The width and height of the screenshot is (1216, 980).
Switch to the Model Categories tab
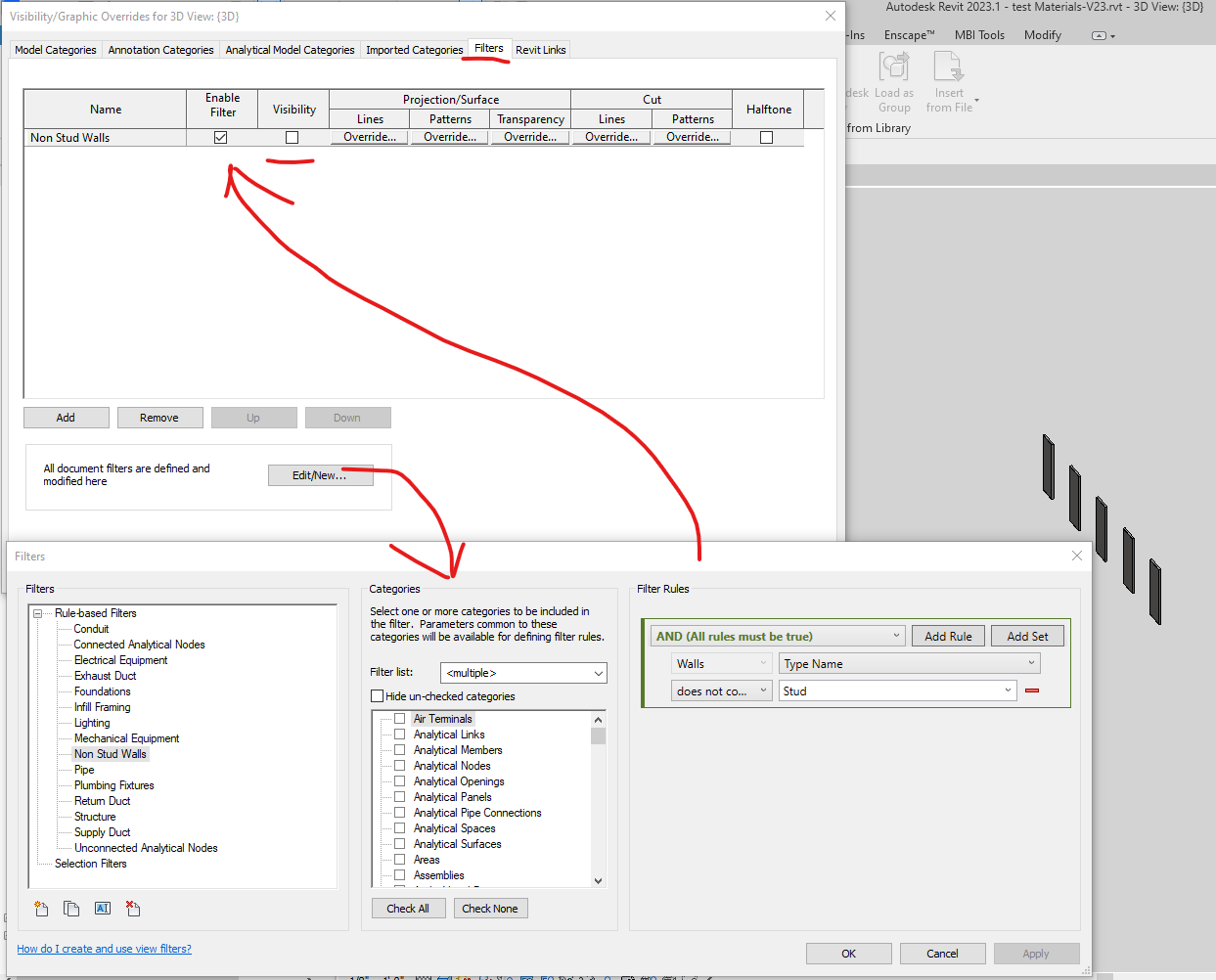tap(55, 49)
